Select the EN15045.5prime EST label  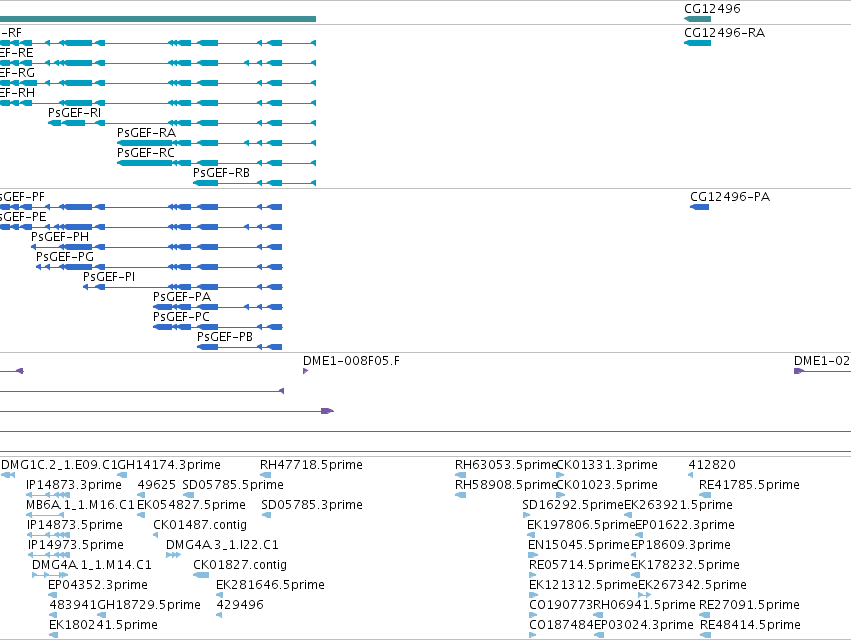(x=579, y=546)
